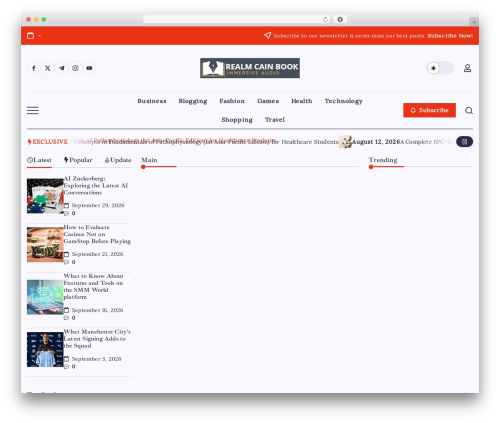Image resolution: width=500 pixels, height=423 pixels.
Task: Open the X (Twitter) social icon
Action: click(48, 68)
